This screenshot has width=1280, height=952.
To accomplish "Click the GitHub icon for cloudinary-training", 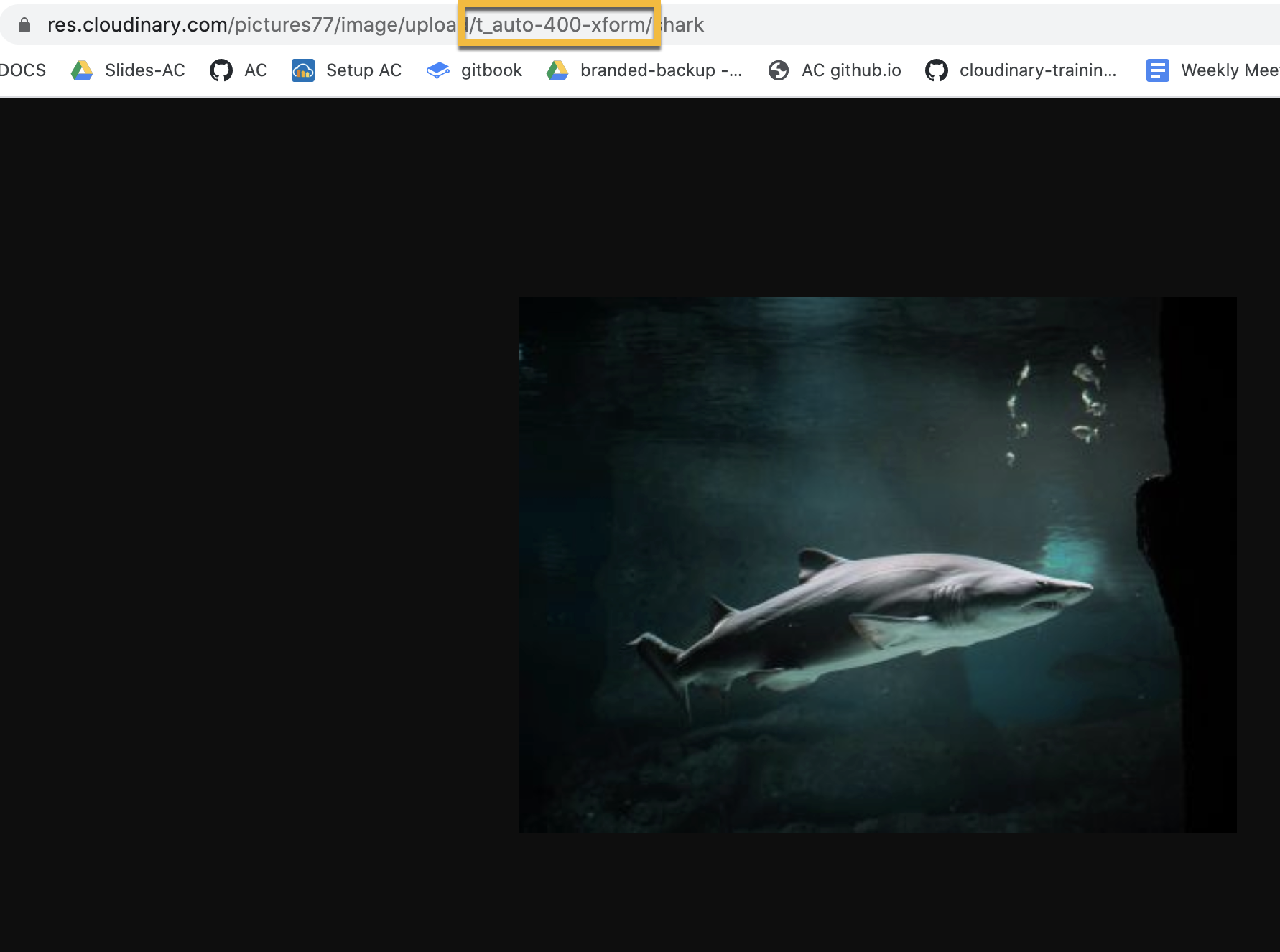I will [x=937, y=70].
